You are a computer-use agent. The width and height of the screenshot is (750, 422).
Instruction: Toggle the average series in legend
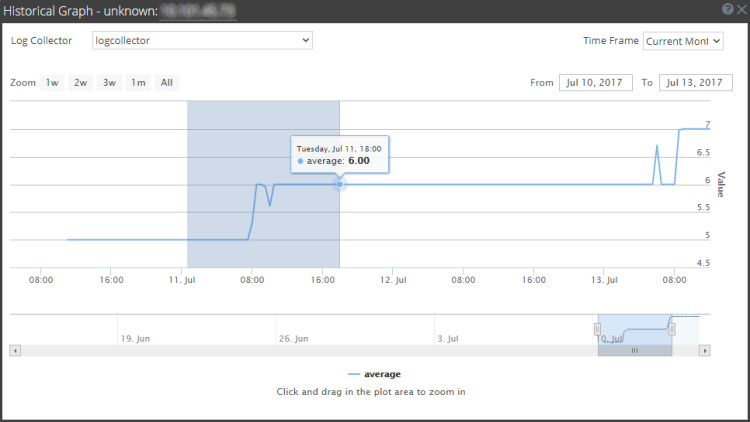[x=375, y=374]
